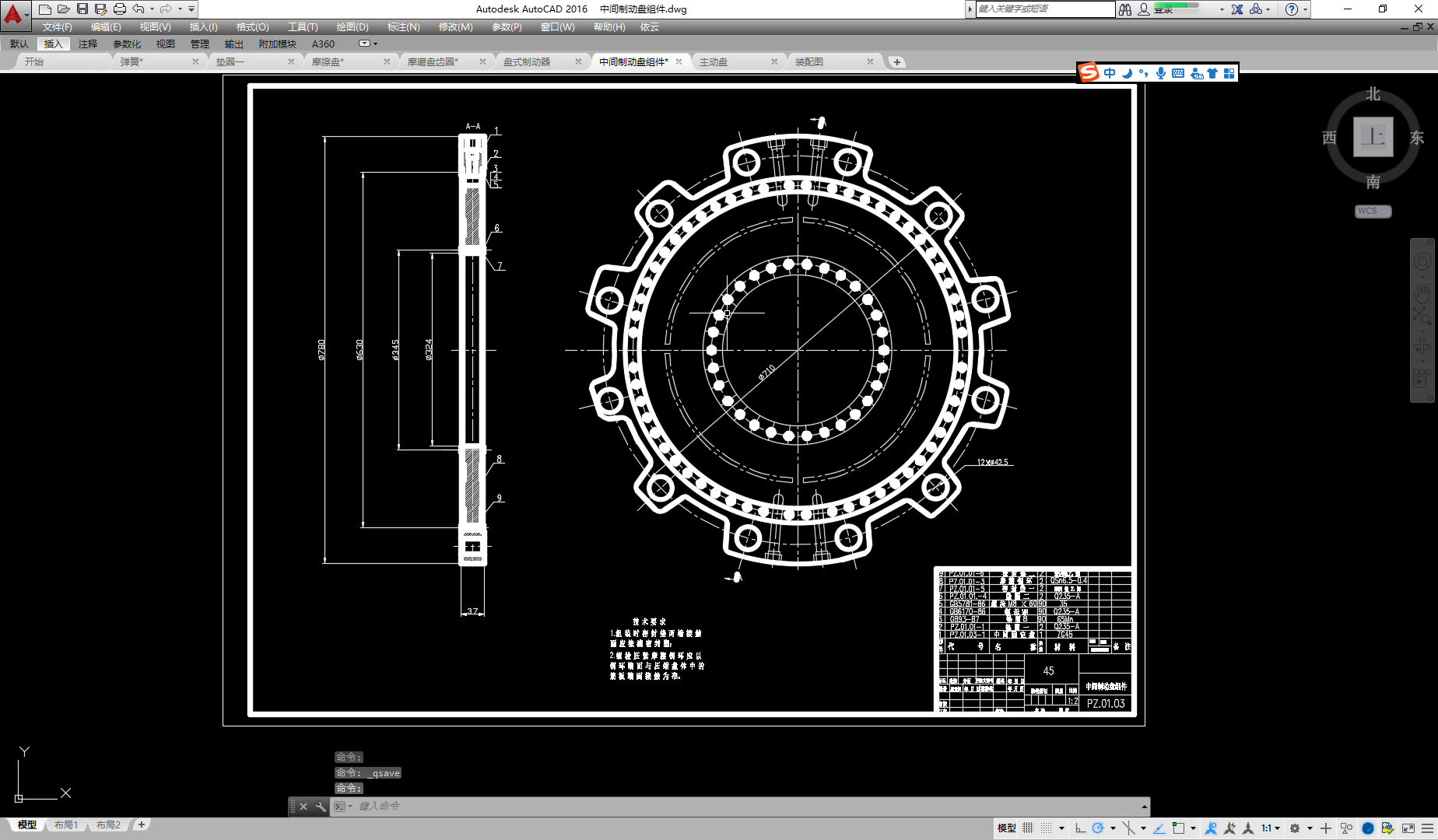Click the Sogou toolbox grid icon

1229,73
